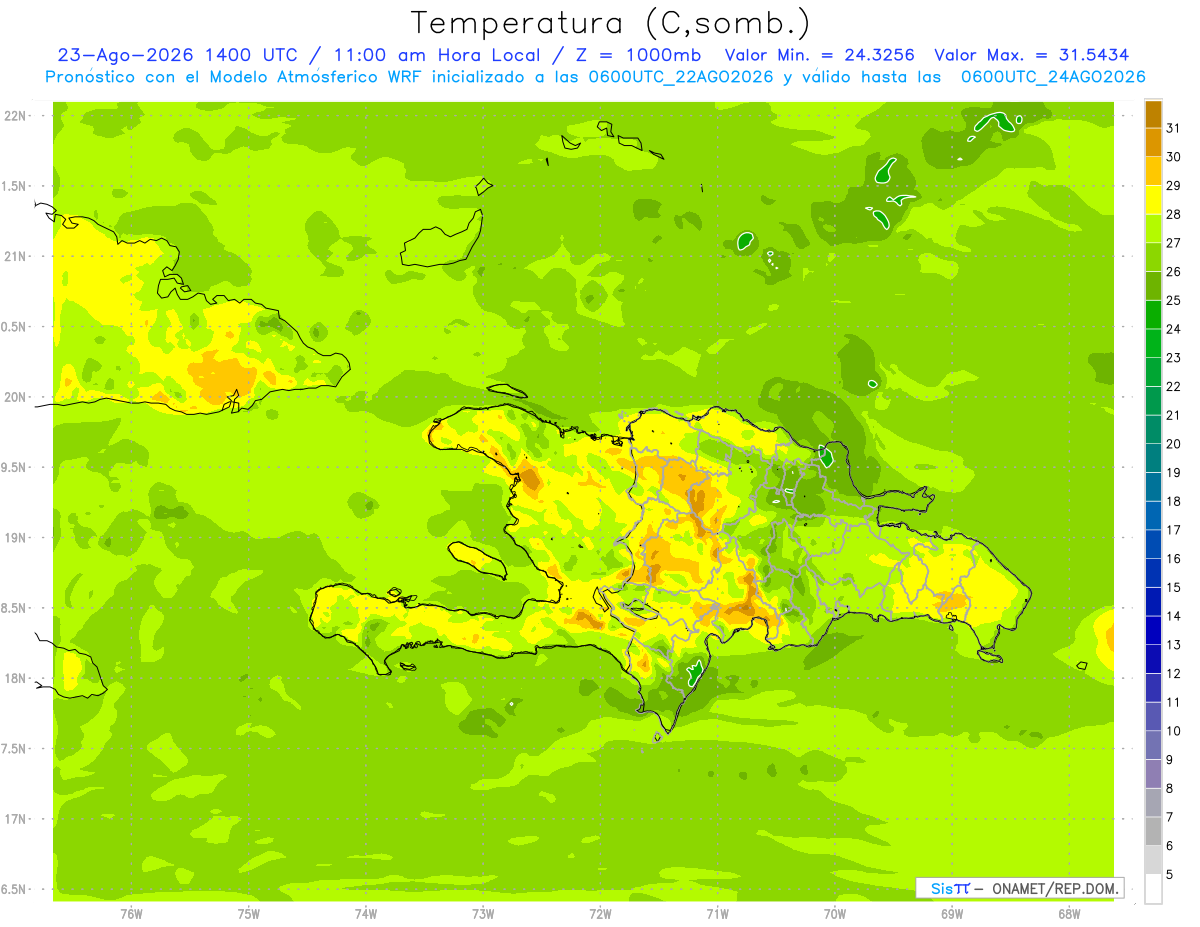This screenshot has width=1200, height=927.
Task: Click the "21N" latitude label
Action: [x=16, y=256]
